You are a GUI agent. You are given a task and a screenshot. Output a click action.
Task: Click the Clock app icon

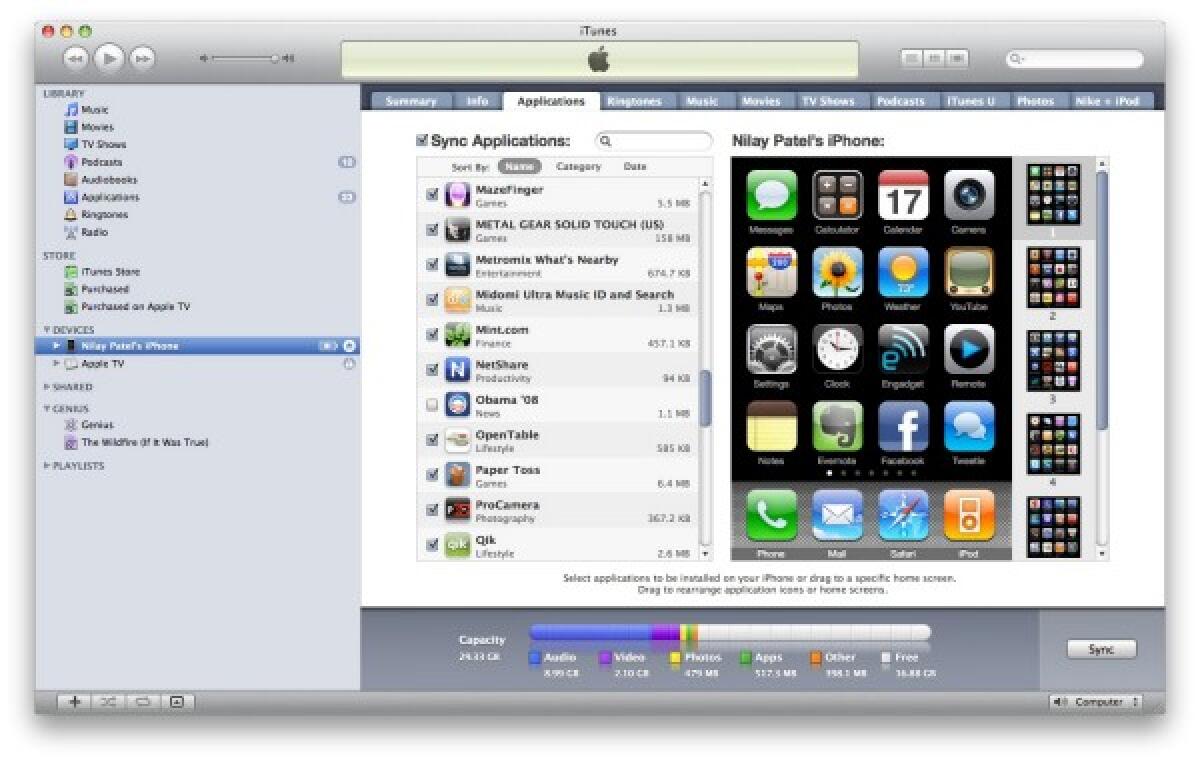[838, 349]
